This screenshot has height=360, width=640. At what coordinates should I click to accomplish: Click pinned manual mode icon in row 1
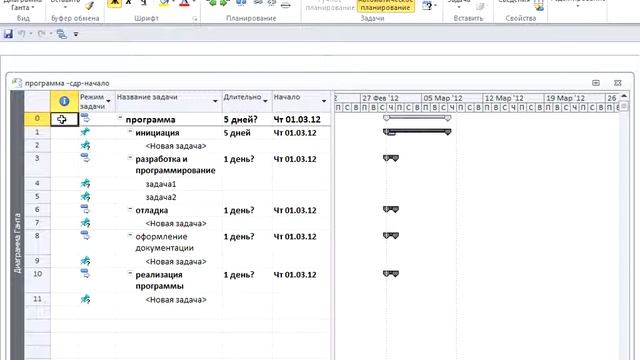tap(85, 132)
